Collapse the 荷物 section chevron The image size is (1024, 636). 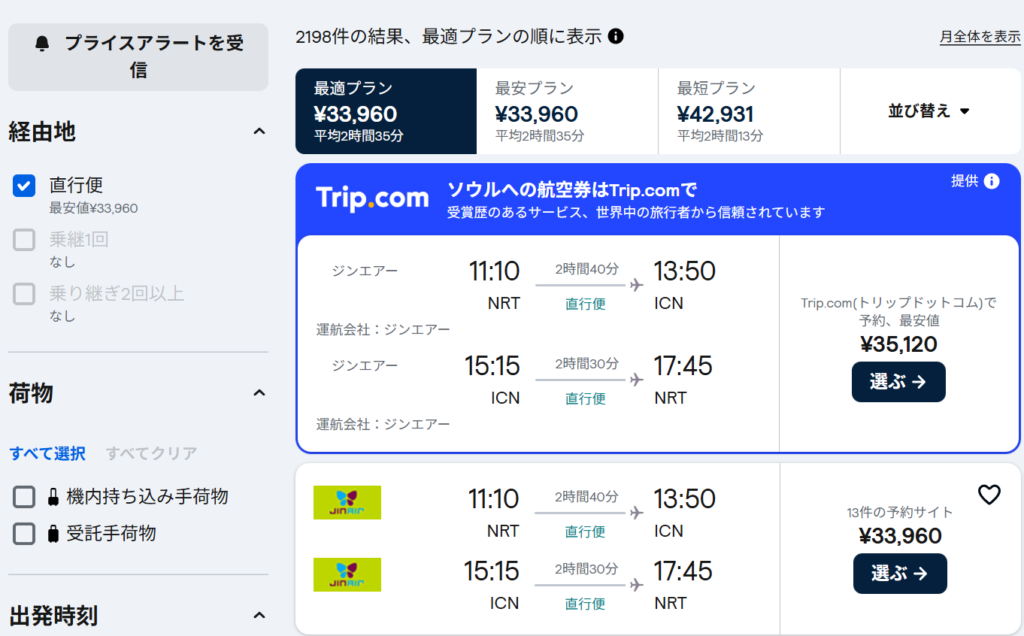click(x=259, y=393)
